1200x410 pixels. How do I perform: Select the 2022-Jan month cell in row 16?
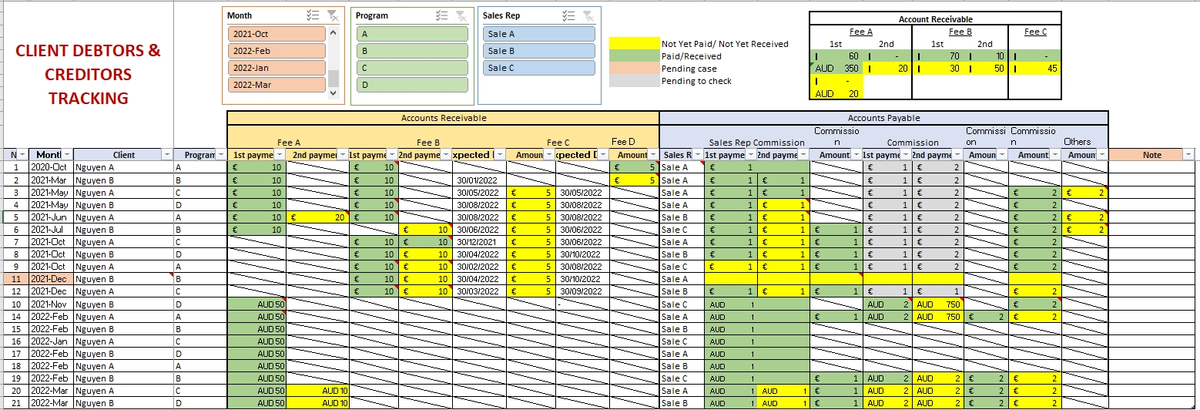(x=50, y=342)
